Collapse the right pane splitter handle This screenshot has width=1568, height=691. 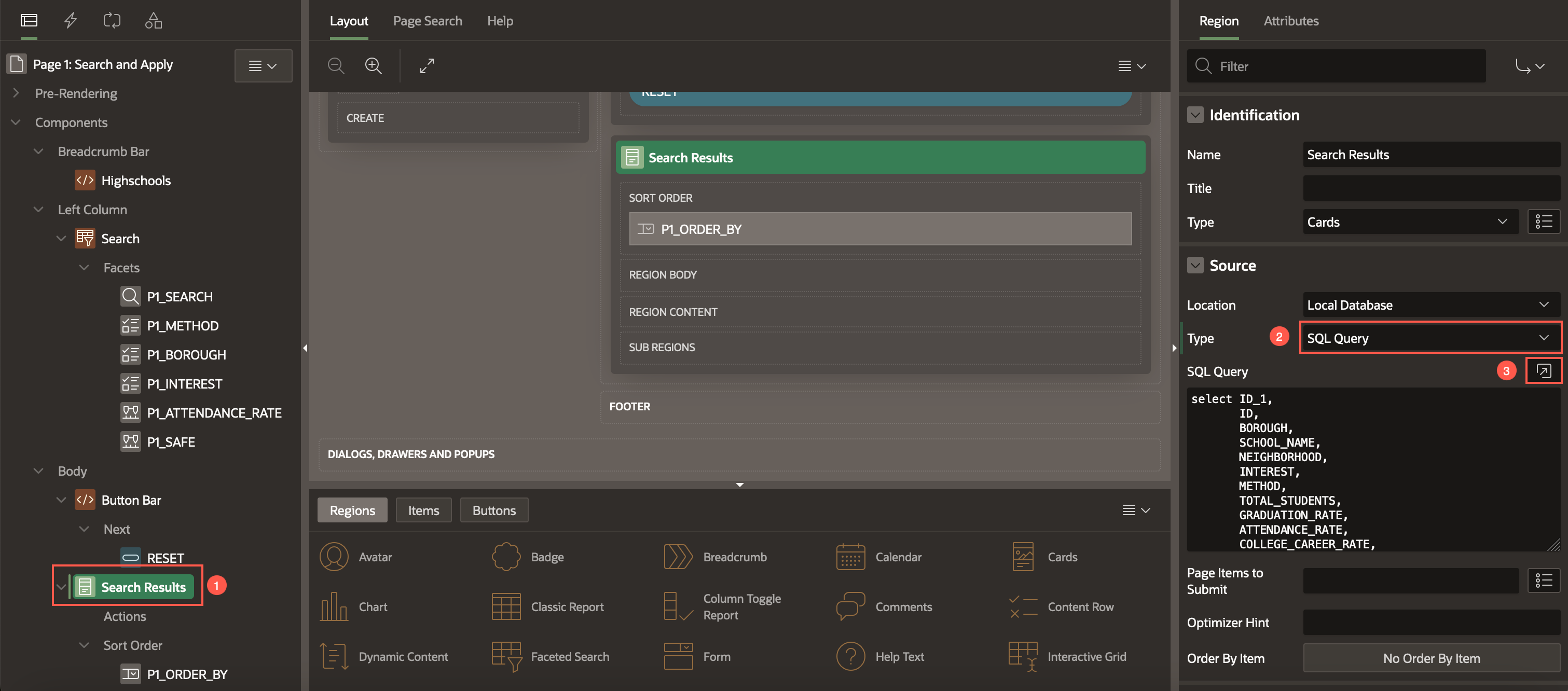1174,348
